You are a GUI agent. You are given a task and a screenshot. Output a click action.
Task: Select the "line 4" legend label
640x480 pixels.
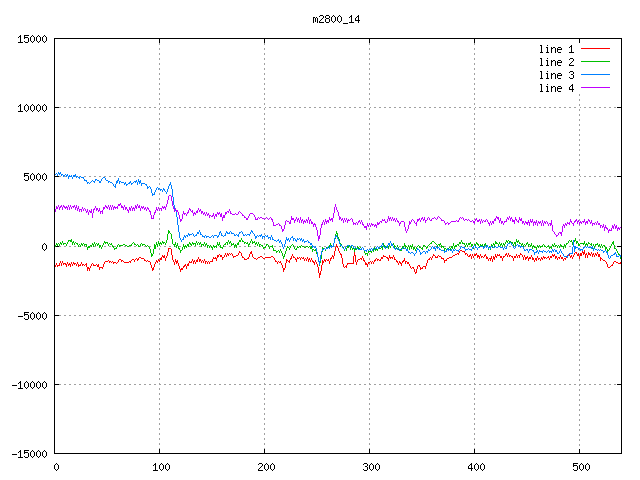(556, 88)
